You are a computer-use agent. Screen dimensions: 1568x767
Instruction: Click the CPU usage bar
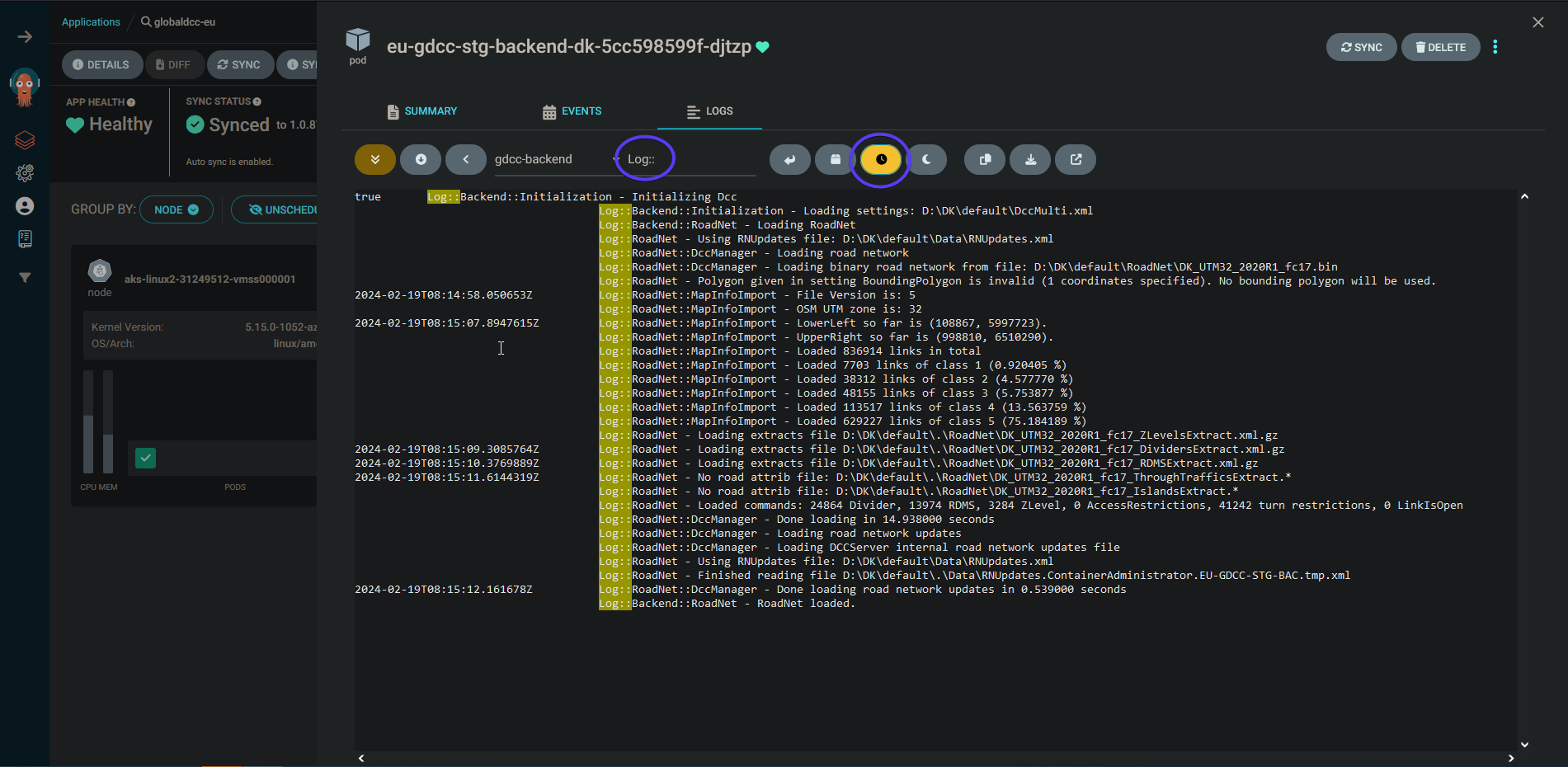(x=88, y=421)
